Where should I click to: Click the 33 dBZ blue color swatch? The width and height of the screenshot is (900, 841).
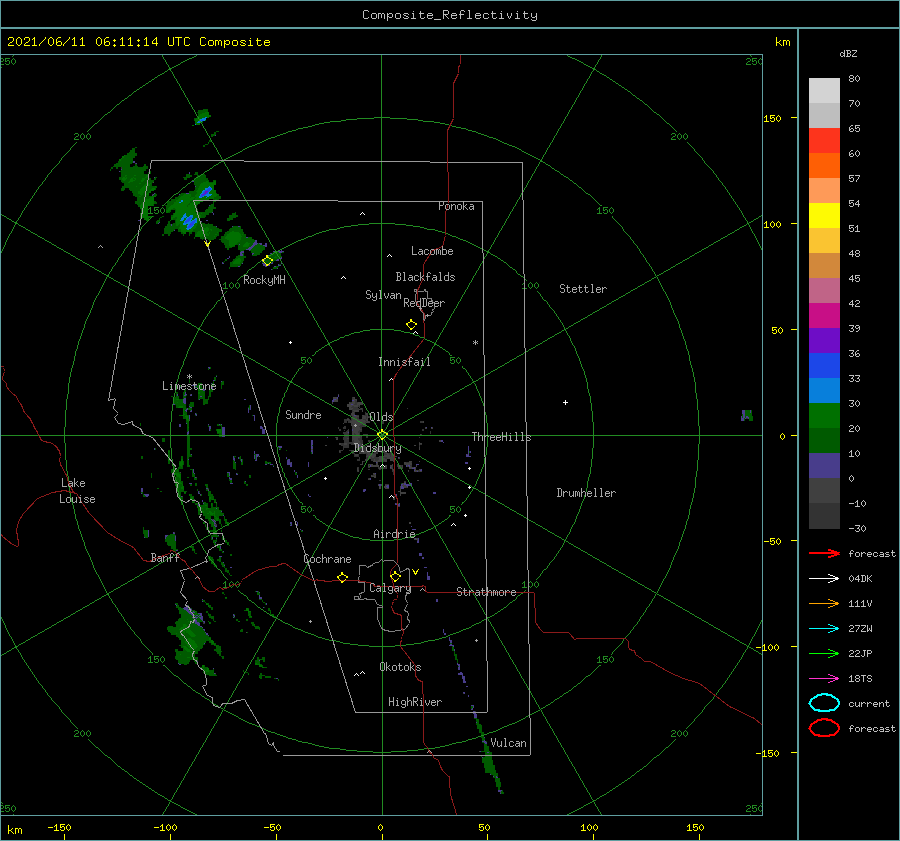point(824,390)
